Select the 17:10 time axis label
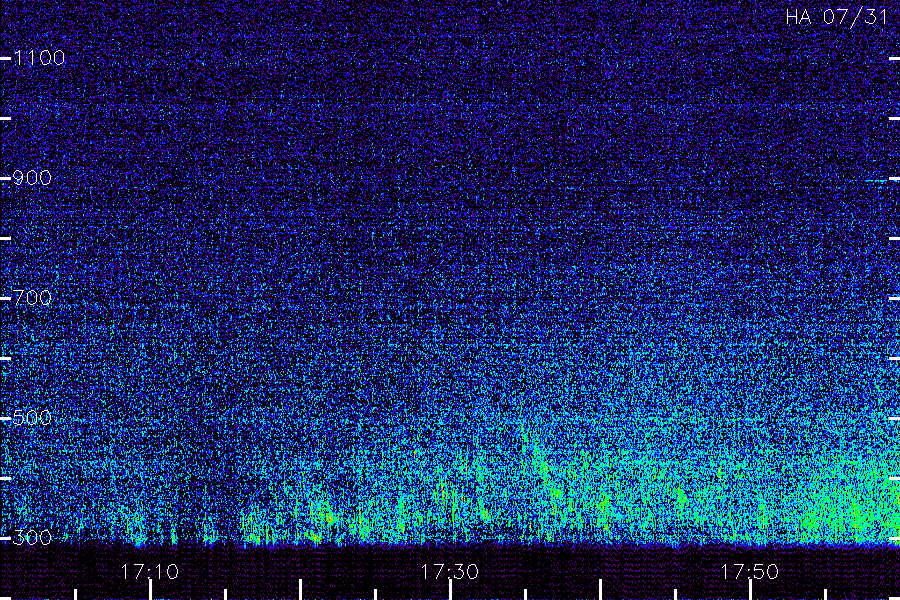The image size is (900, 600). (x=150, y=572)
